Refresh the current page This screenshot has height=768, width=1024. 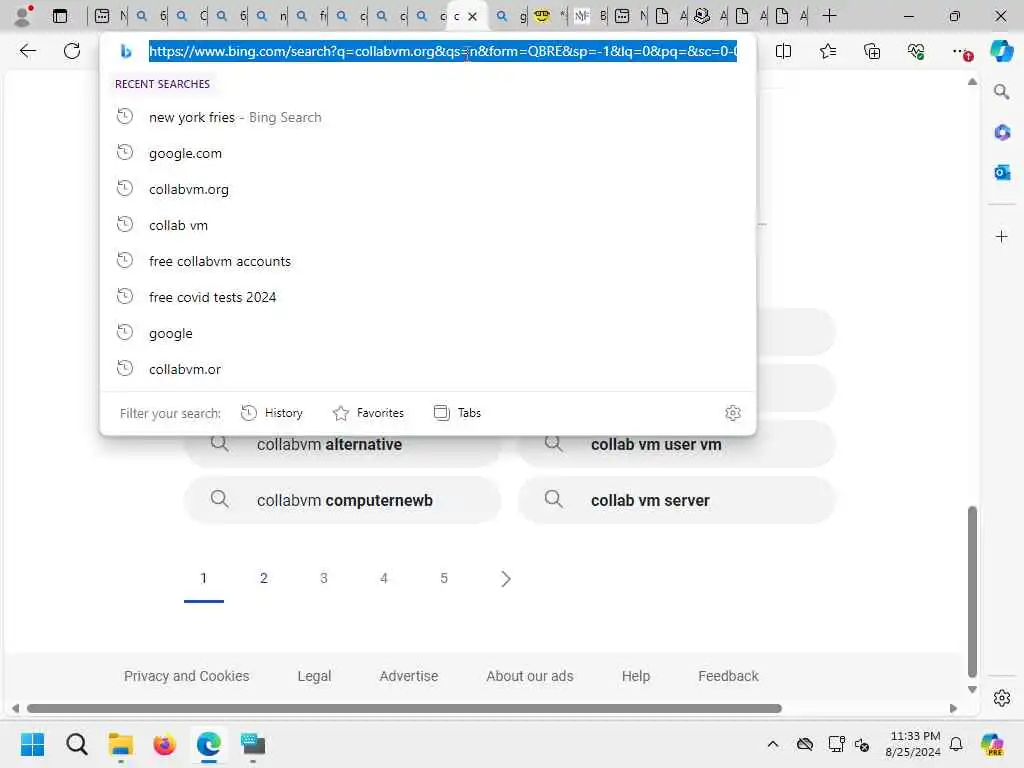pyautogui.click(x=72, y=51)
